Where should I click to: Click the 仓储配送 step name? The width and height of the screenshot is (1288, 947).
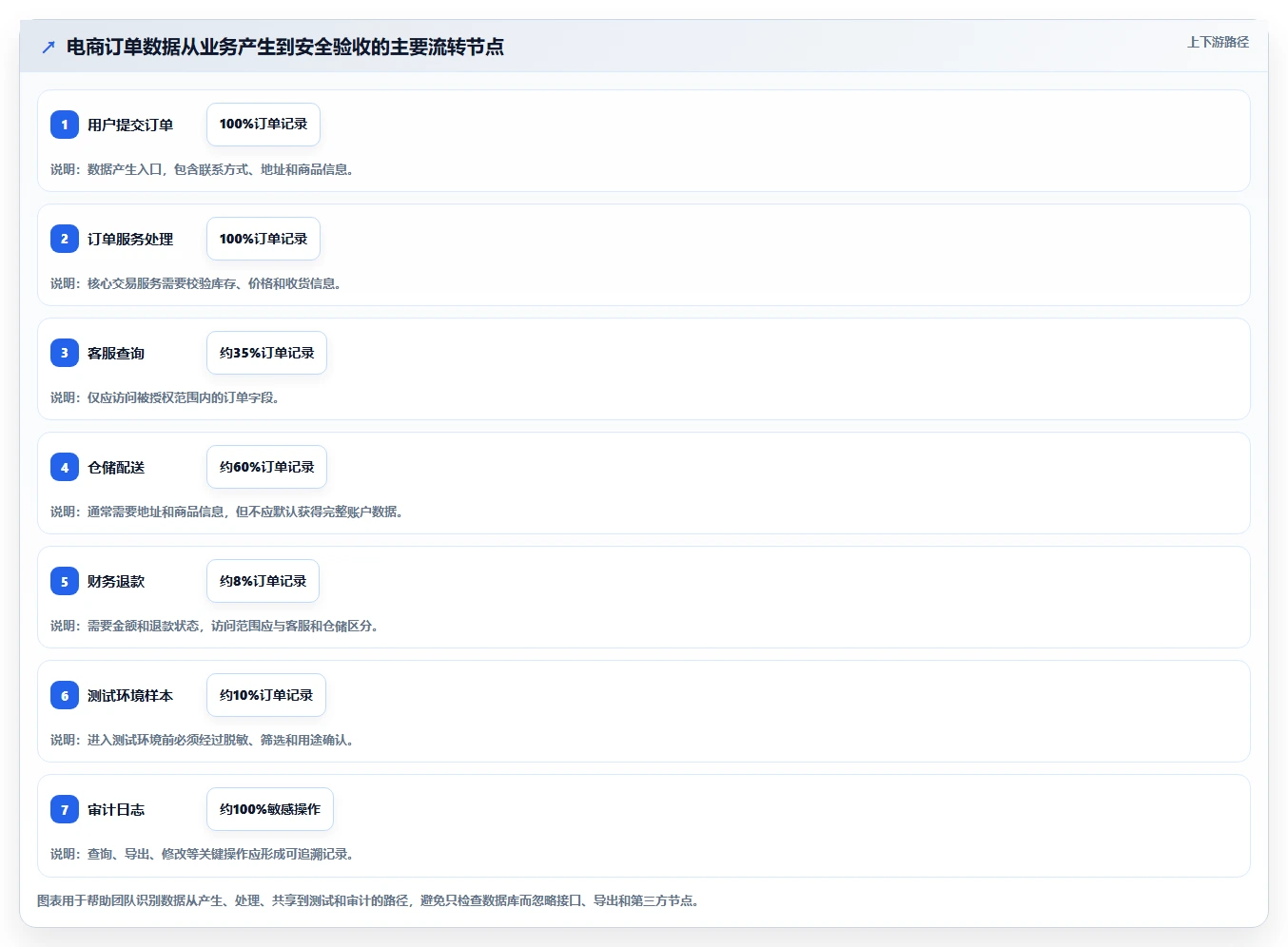[116, 467]
